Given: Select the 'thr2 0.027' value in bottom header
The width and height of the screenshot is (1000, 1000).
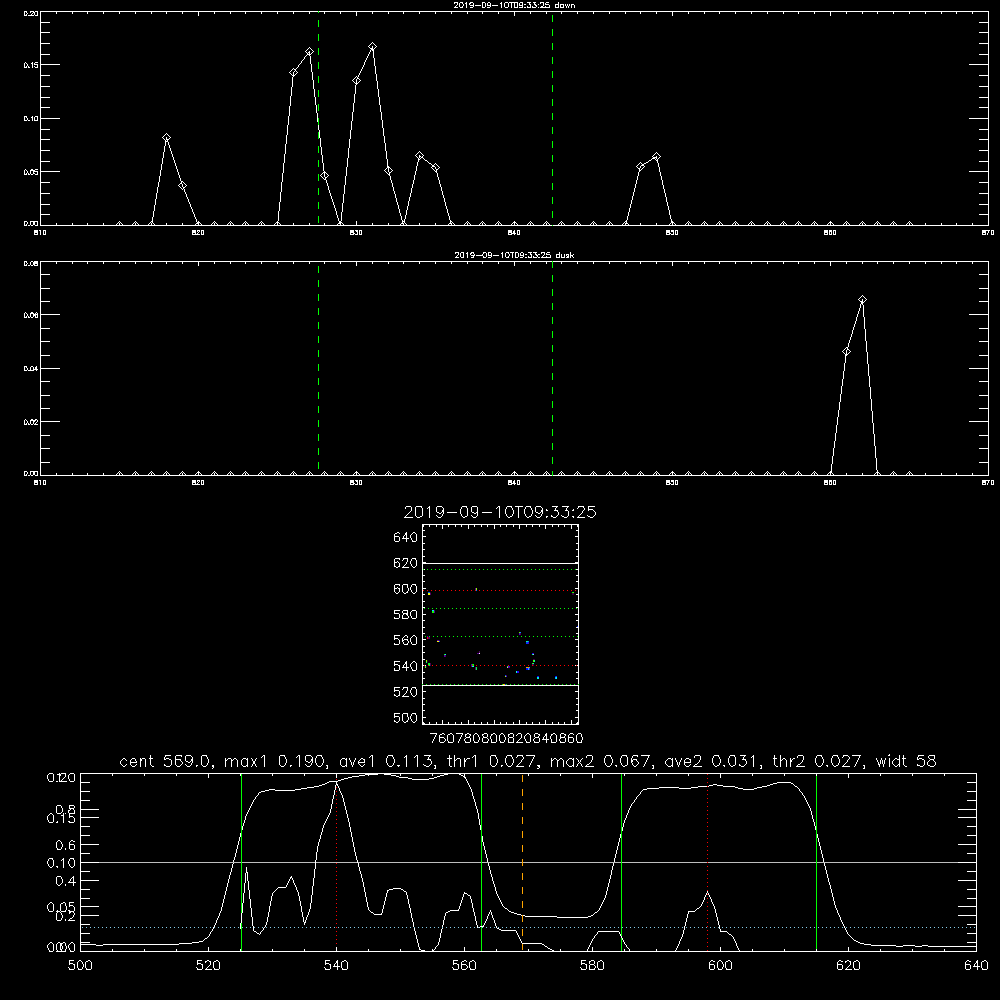Looking at the screenshot, I should [818, 761].
